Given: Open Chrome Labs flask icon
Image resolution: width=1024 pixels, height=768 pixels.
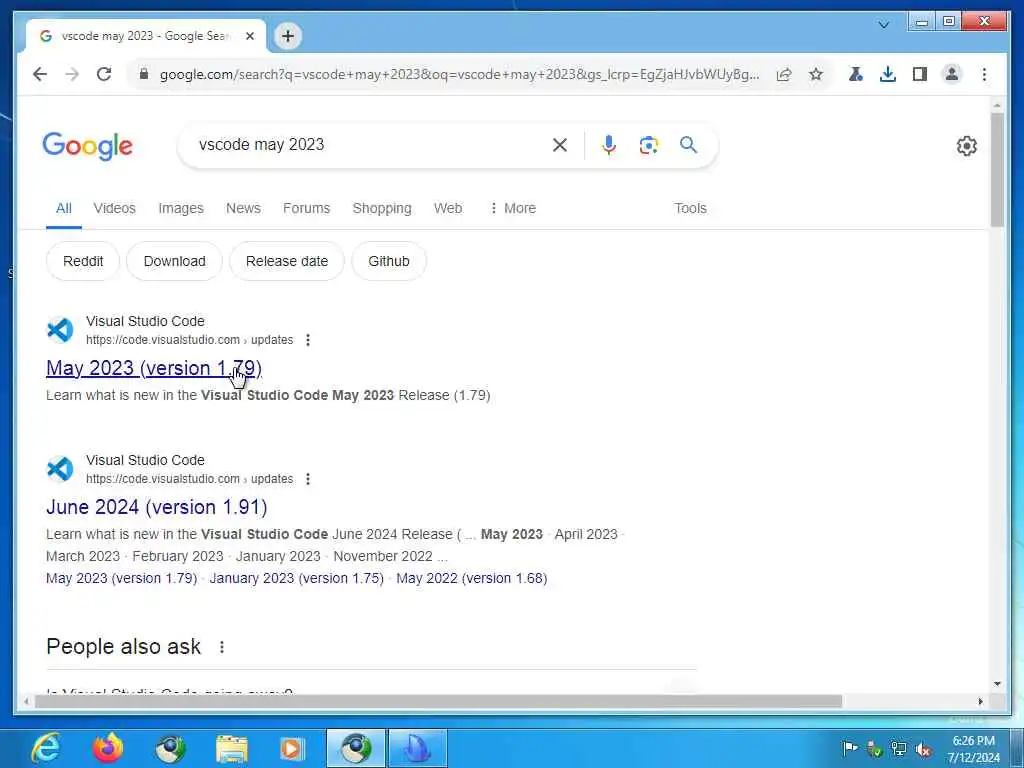Looking at the screenshot, I should pos(856,74).
